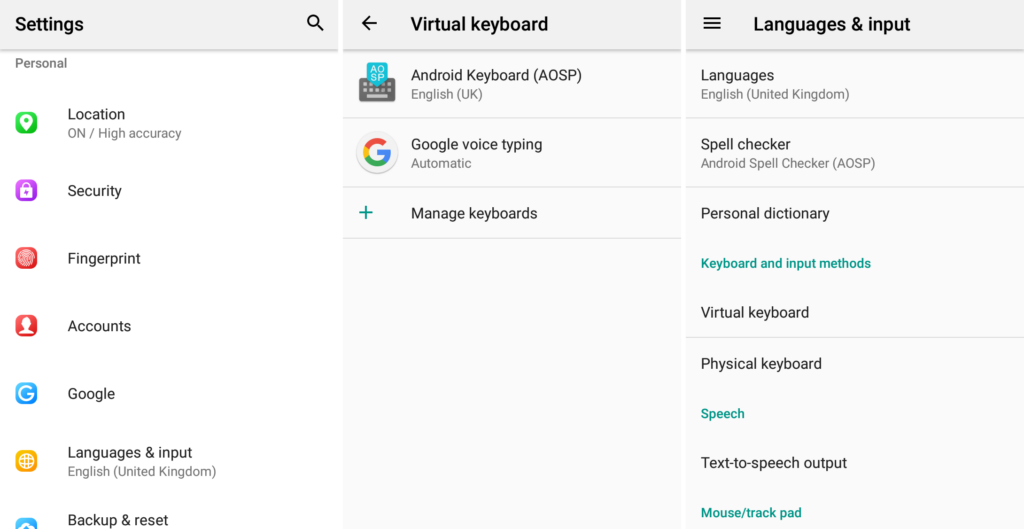
Task: Go back from Virtual keyboard screen
Action: pyautogui.click(x=370, y=24)
